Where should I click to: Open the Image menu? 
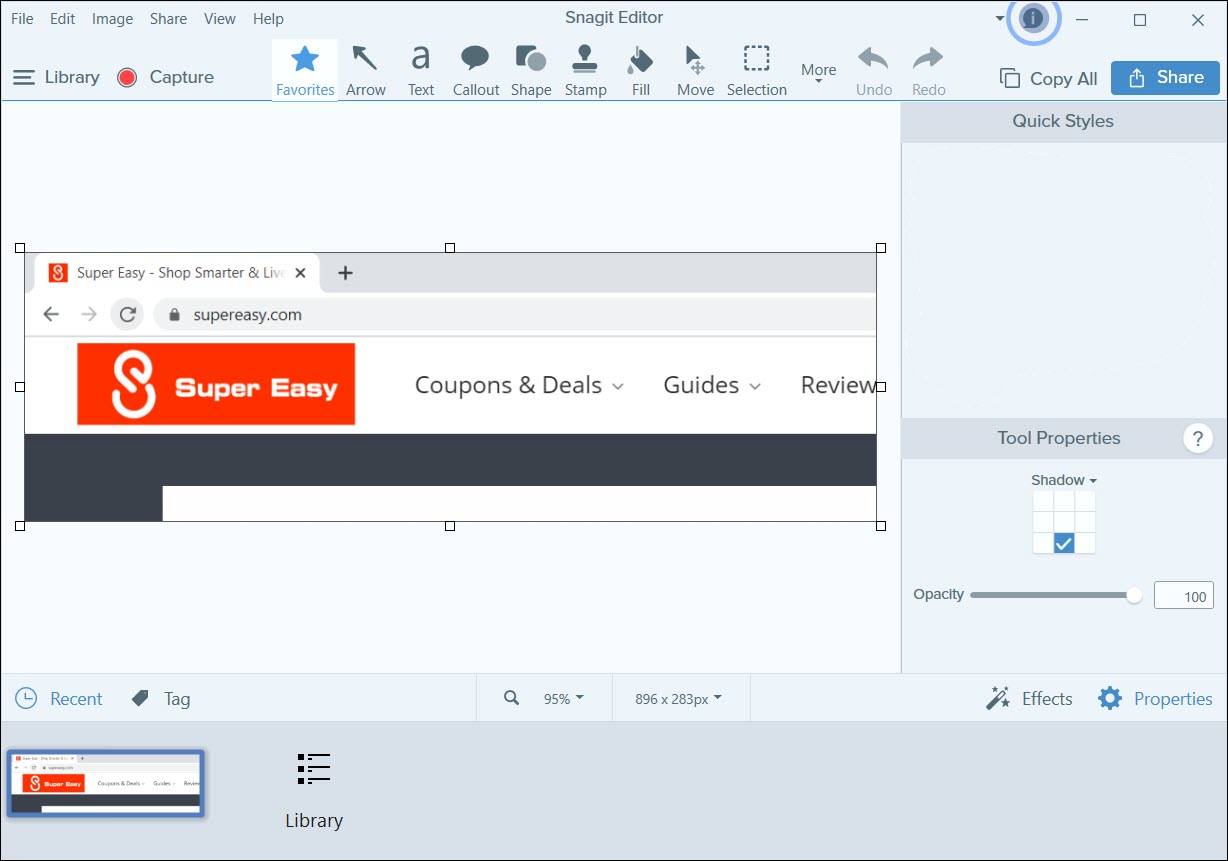[x=112, y=18]
